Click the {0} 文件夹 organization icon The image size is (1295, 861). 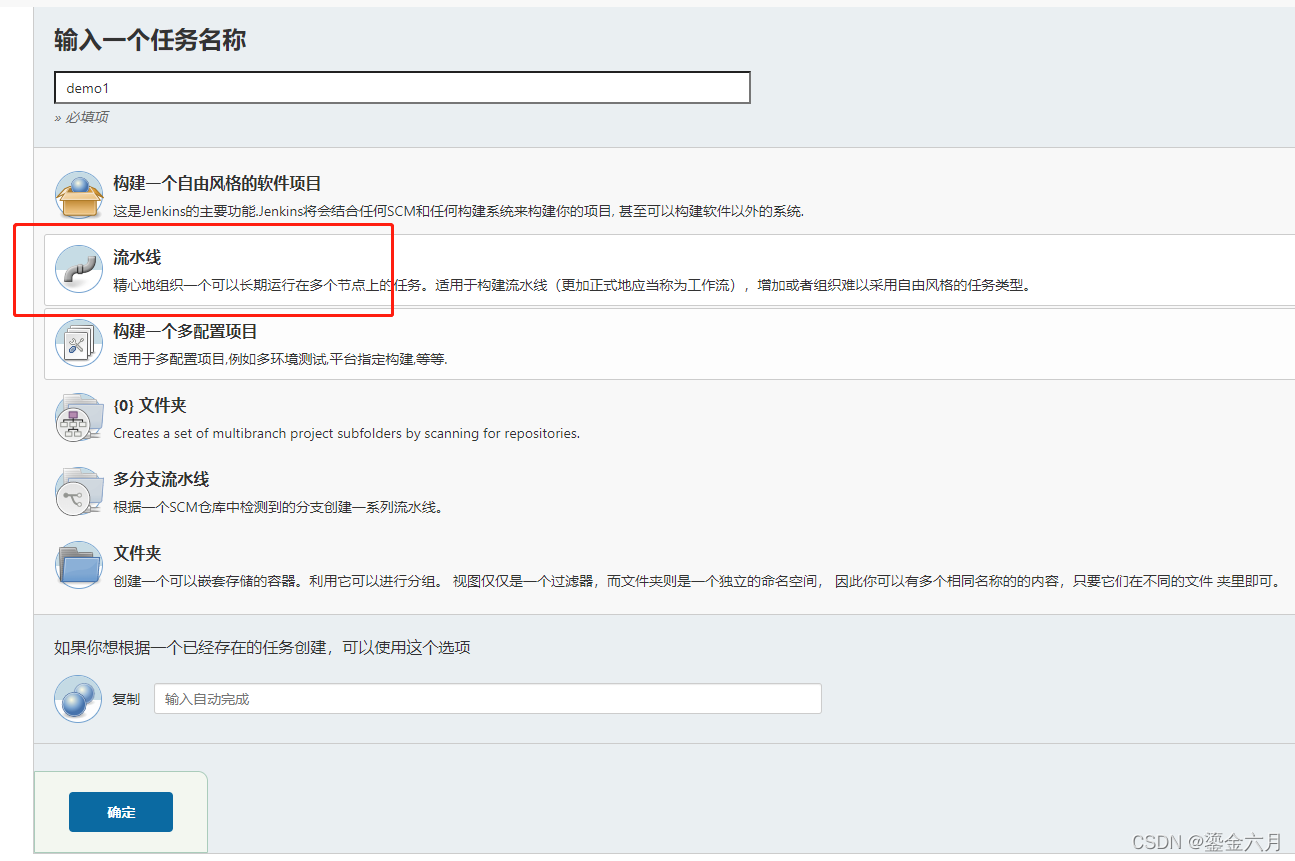[x=78, y=418]
